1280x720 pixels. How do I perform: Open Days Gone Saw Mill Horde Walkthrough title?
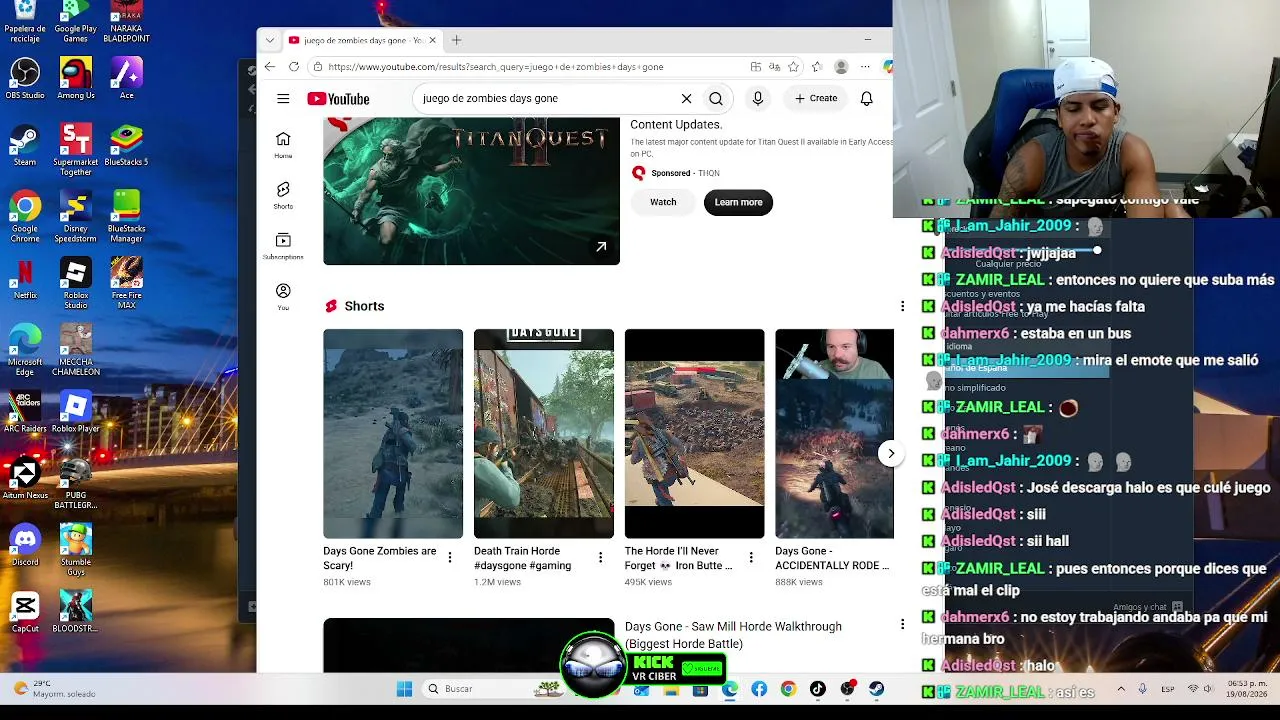point(733,635)
